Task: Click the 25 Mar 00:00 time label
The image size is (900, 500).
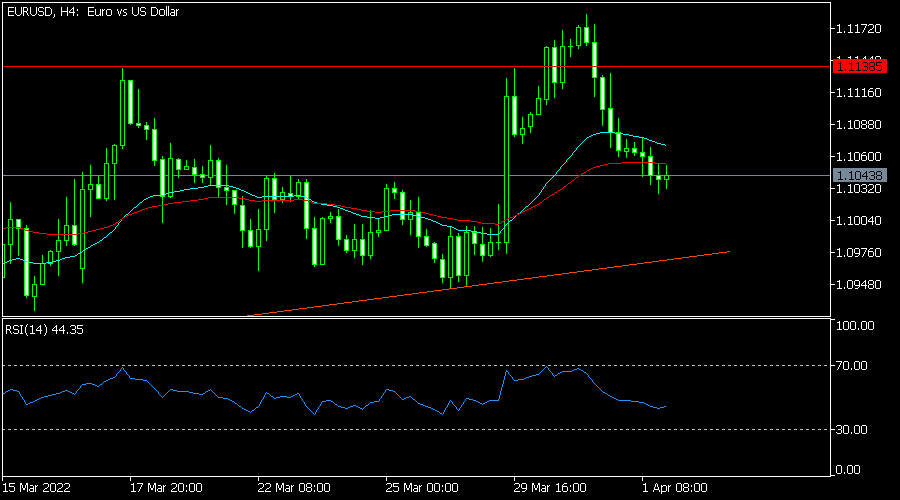Action: point(422,488)
